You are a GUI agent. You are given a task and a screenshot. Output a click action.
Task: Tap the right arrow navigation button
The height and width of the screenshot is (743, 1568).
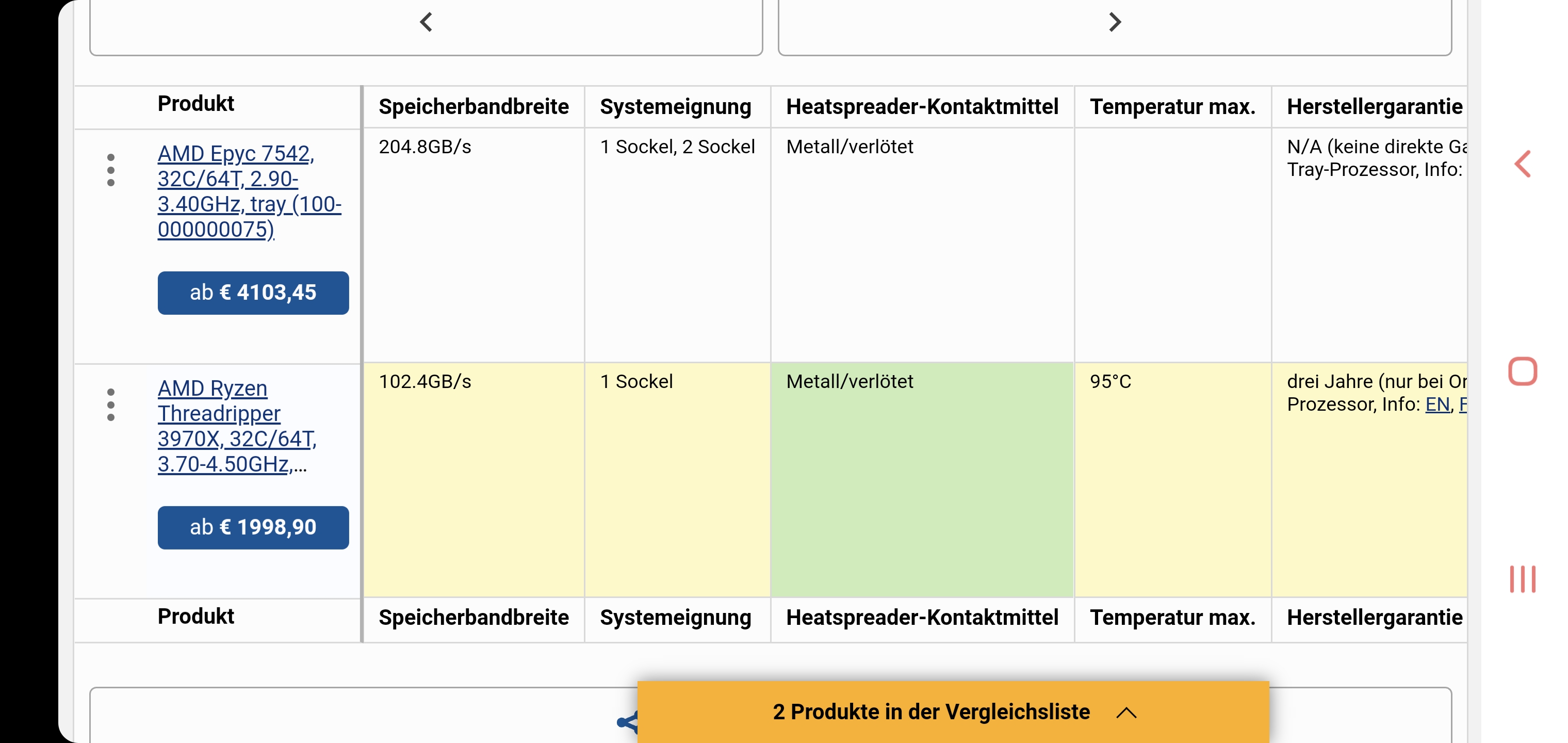[1115, 23]
